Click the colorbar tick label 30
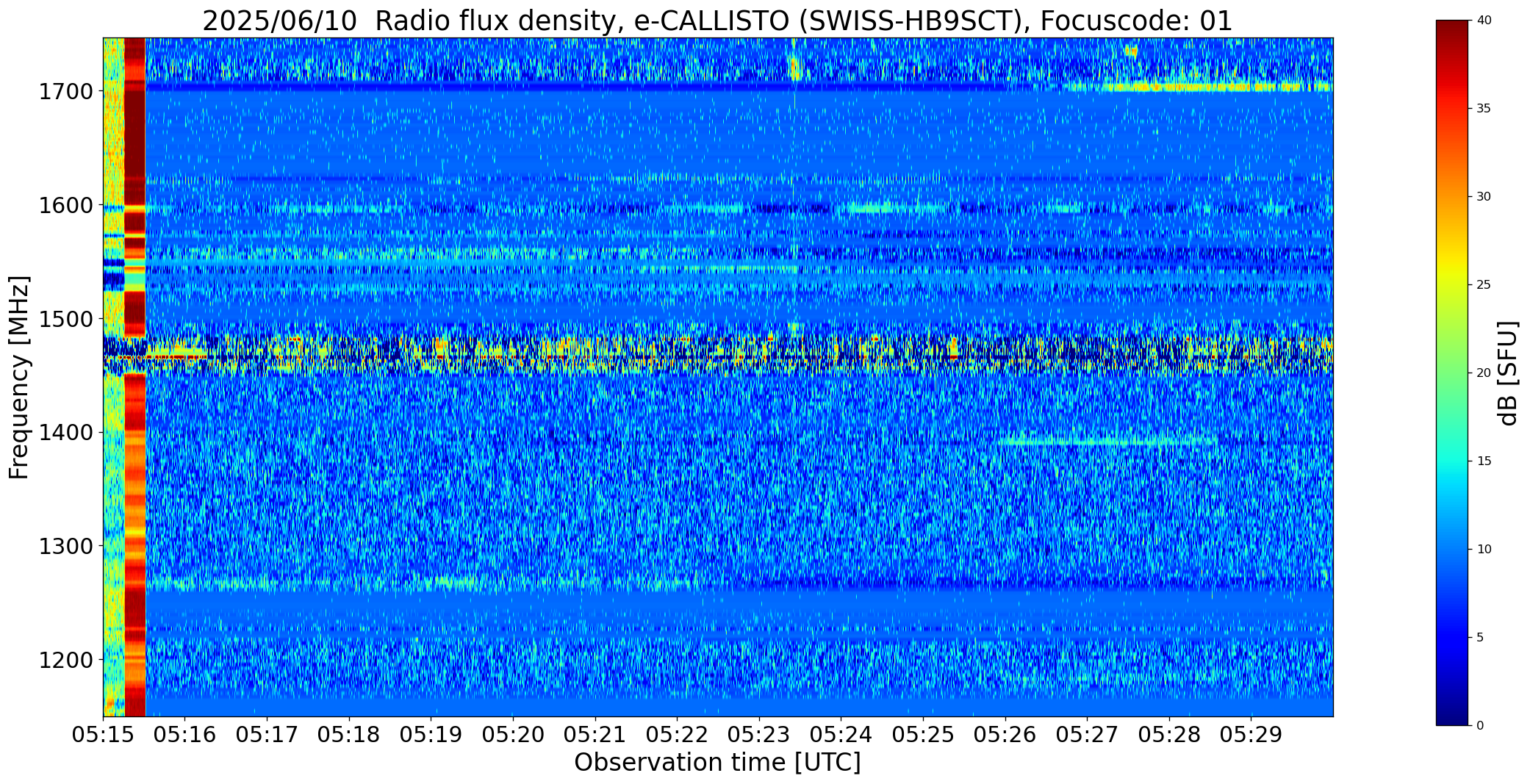1530x784 pixels. pos(1484,197)
